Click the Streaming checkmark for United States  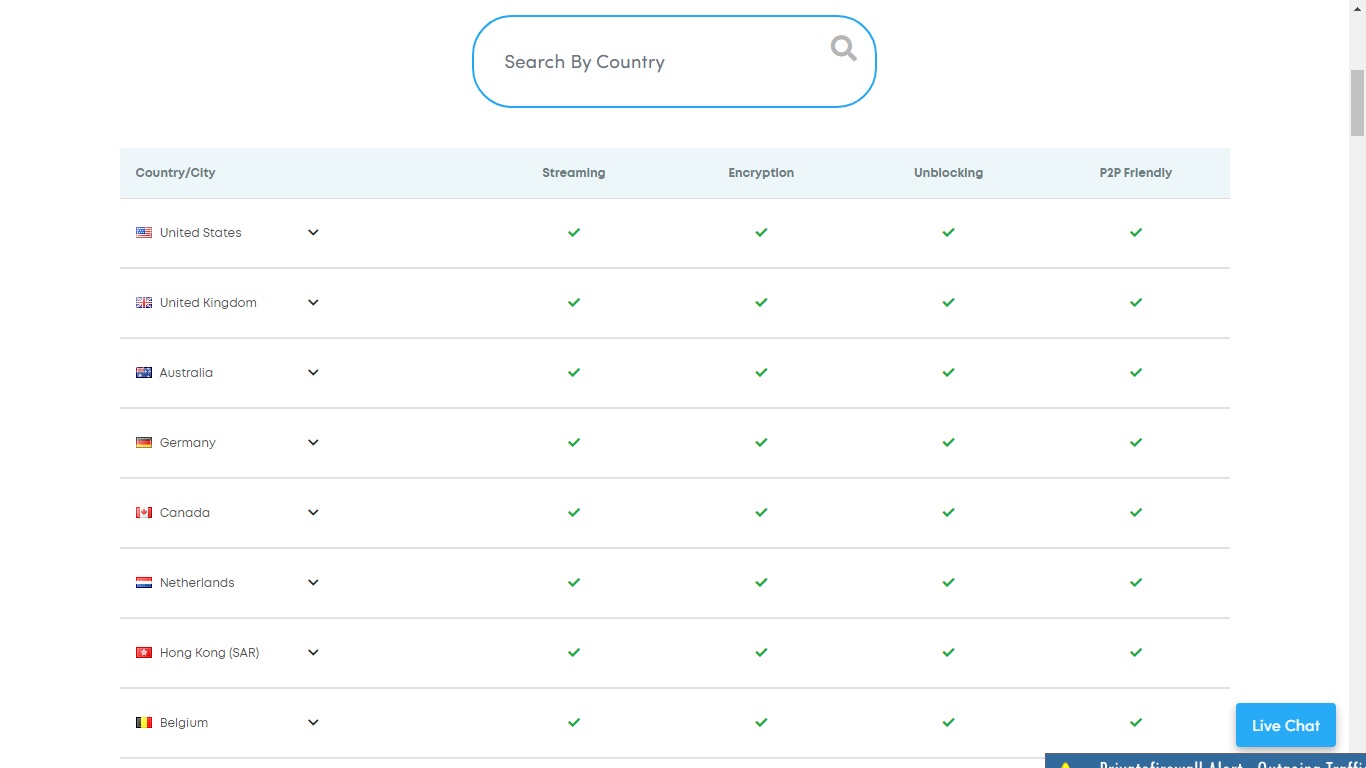[x=574, y=232]
